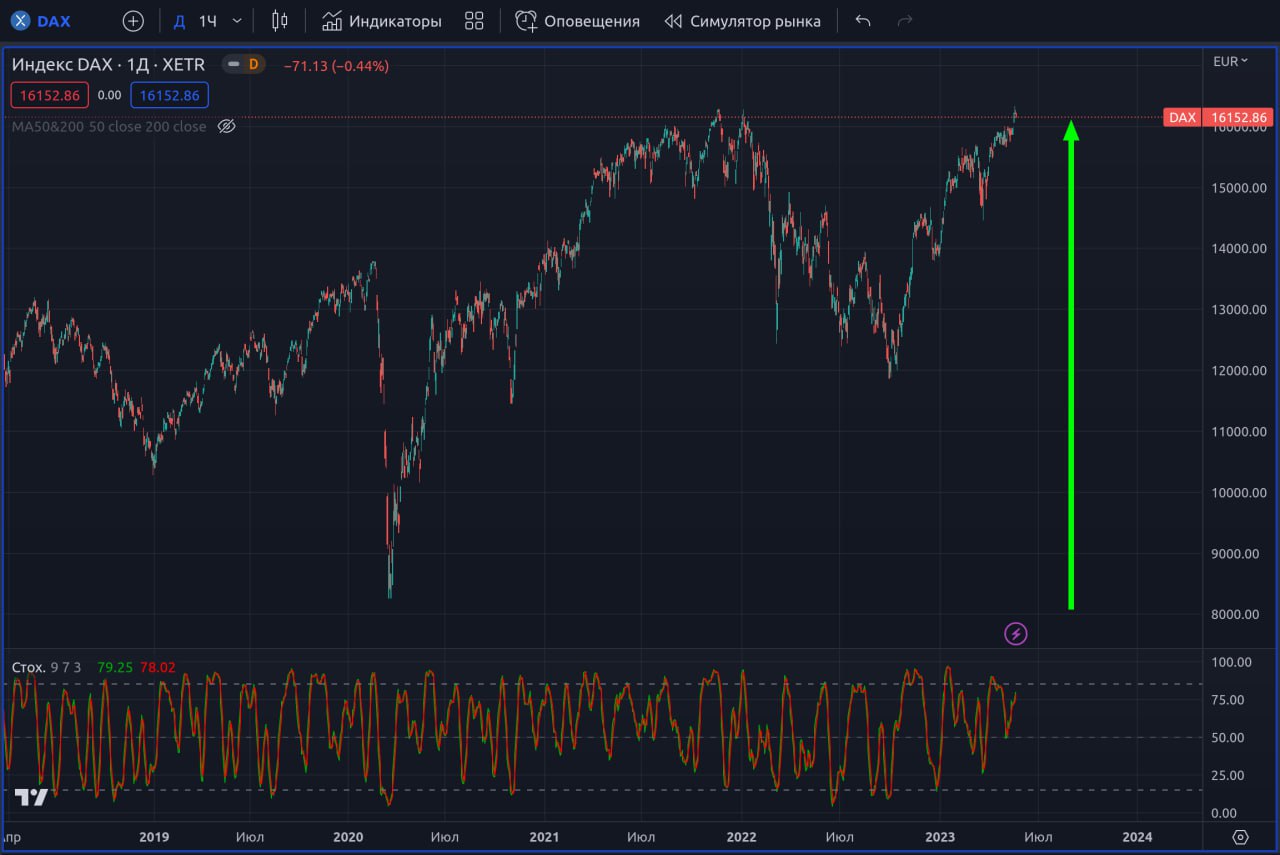Switch to the 1Ч hourly timeframe

208,21
